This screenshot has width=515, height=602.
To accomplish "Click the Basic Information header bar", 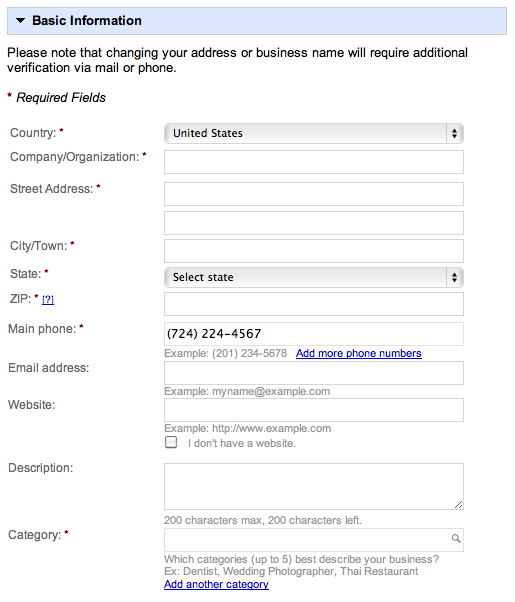I will pos(257,21).
